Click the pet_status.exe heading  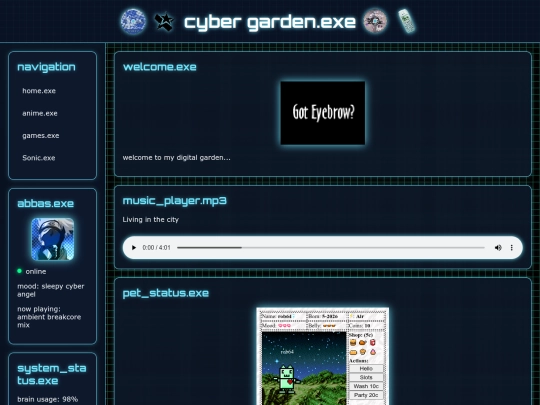[x=166, y=293]
